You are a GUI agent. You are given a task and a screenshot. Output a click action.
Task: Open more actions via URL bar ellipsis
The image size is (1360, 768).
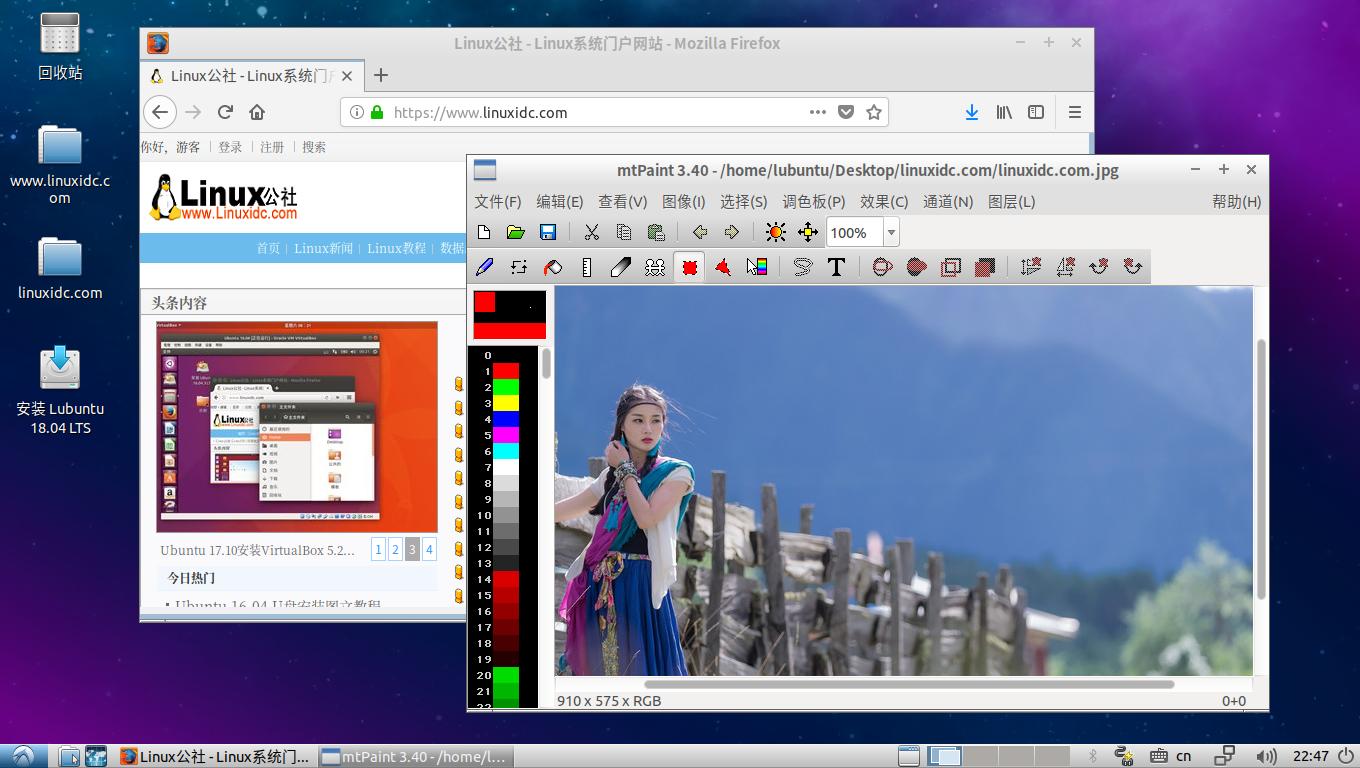pyautogui.click(x=817, y=112)
